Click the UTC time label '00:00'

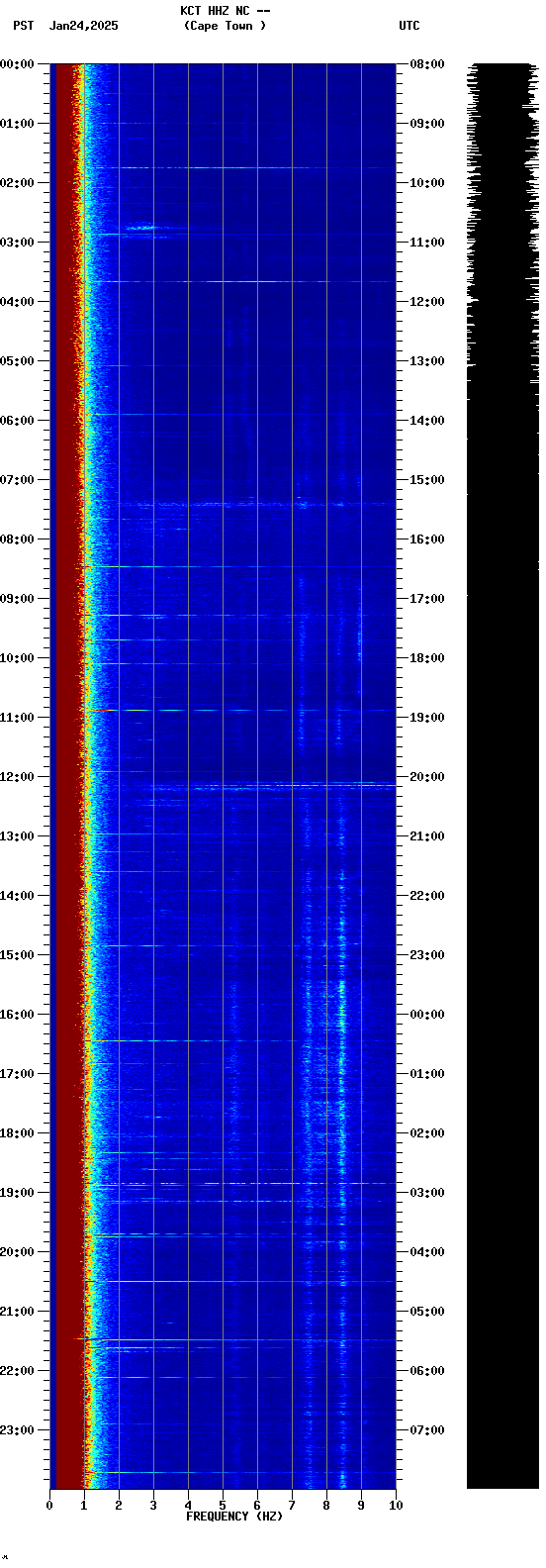point(427,1015)
